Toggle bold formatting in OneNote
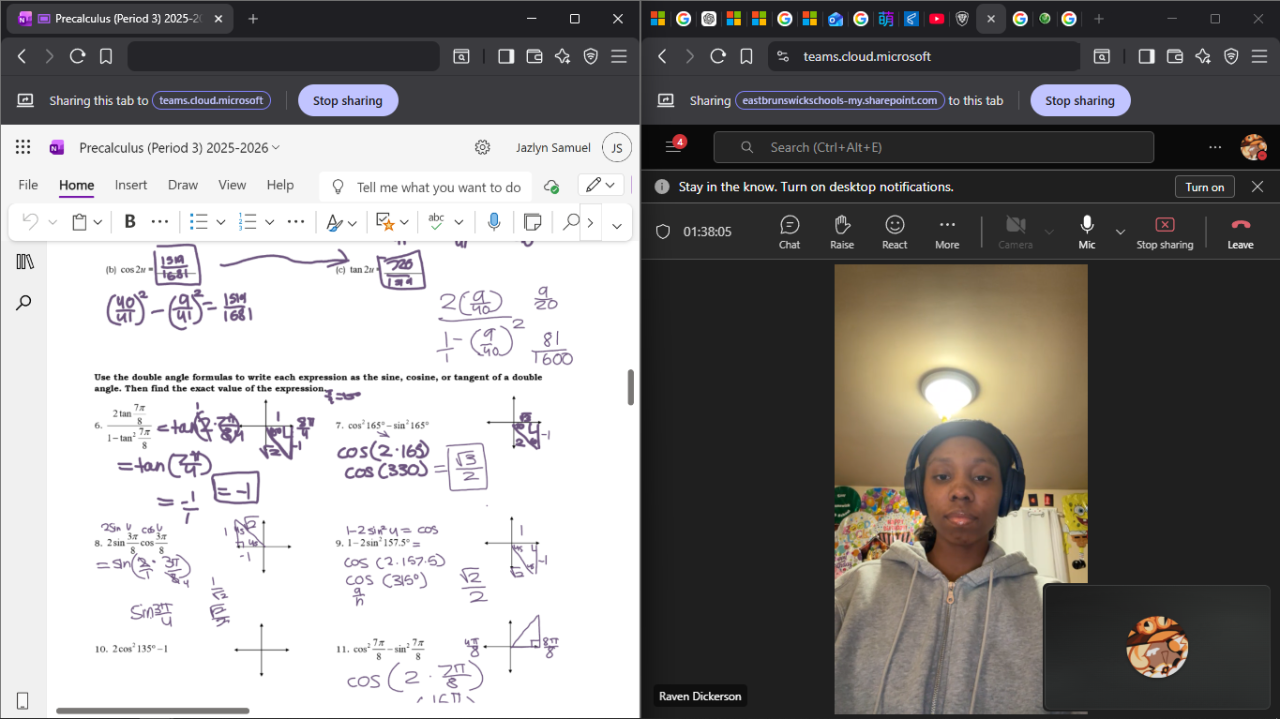Image resolution: width=1280 pixels, height=719 pixels. point(130,222)
